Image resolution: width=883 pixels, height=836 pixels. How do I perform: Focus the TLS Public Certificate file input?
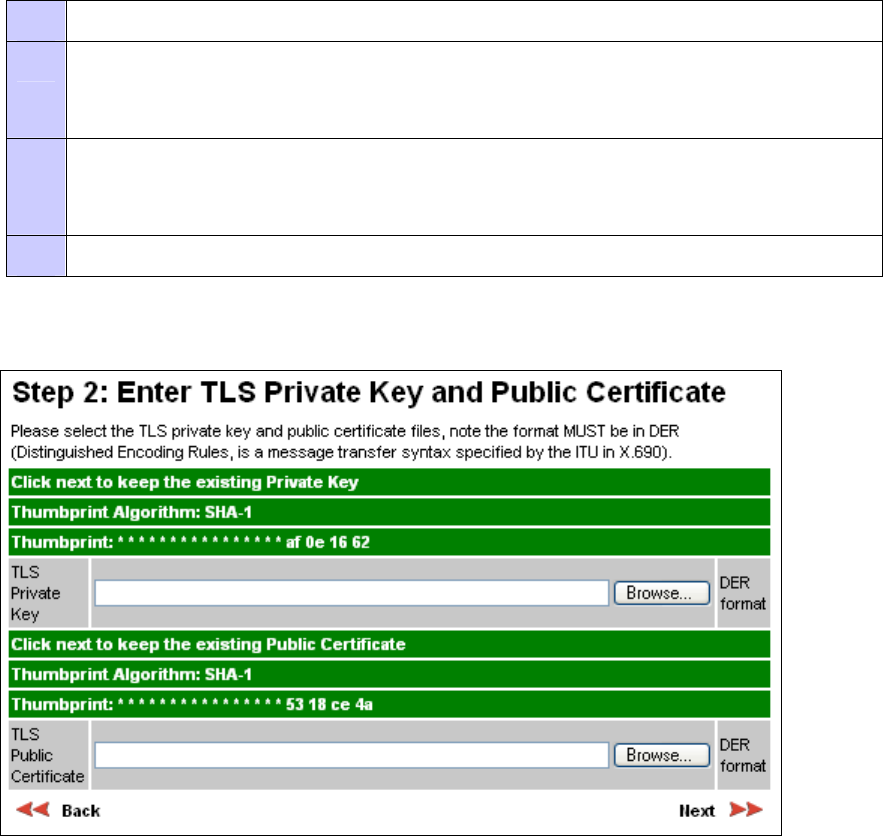[x=352, y=755]
